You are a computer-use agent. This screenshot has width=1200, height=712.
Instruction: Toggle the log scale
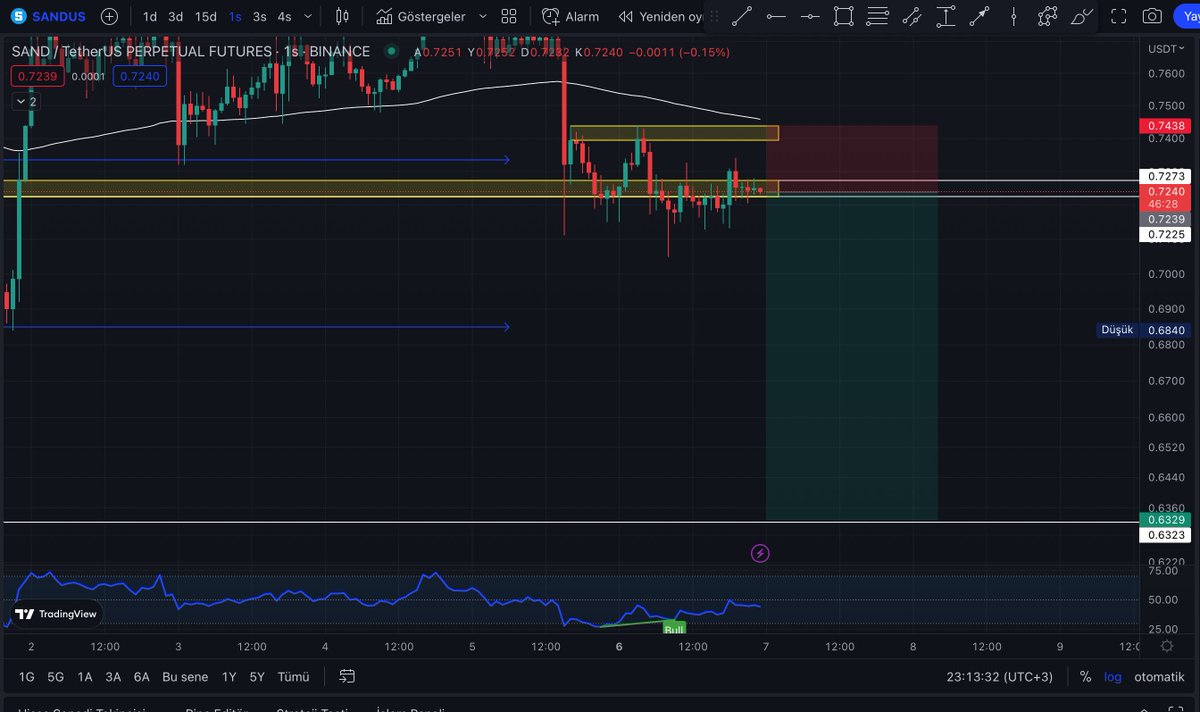tap(1113, 677)
